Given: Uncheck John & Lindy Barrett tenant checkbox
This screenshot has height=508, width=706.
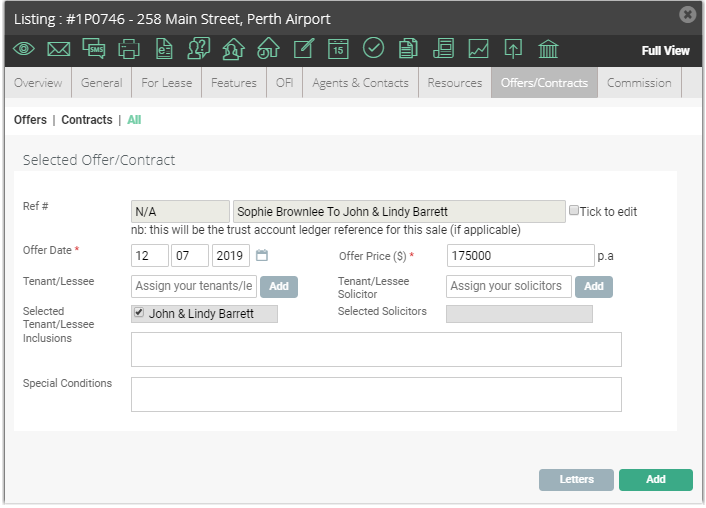Looking at the screenshot, I should (139, 312).
